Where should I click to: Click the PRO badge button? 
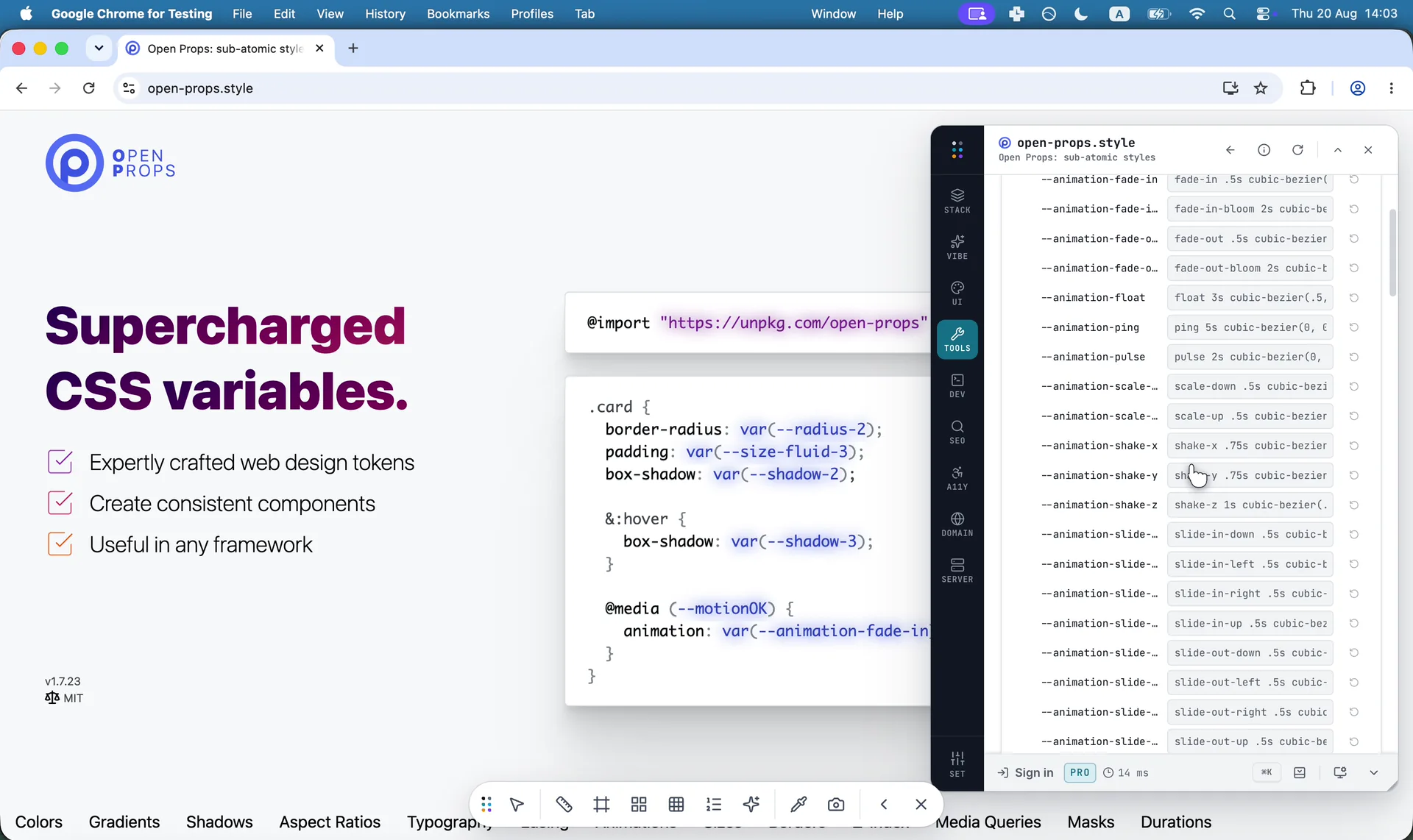coord(1079,772)
